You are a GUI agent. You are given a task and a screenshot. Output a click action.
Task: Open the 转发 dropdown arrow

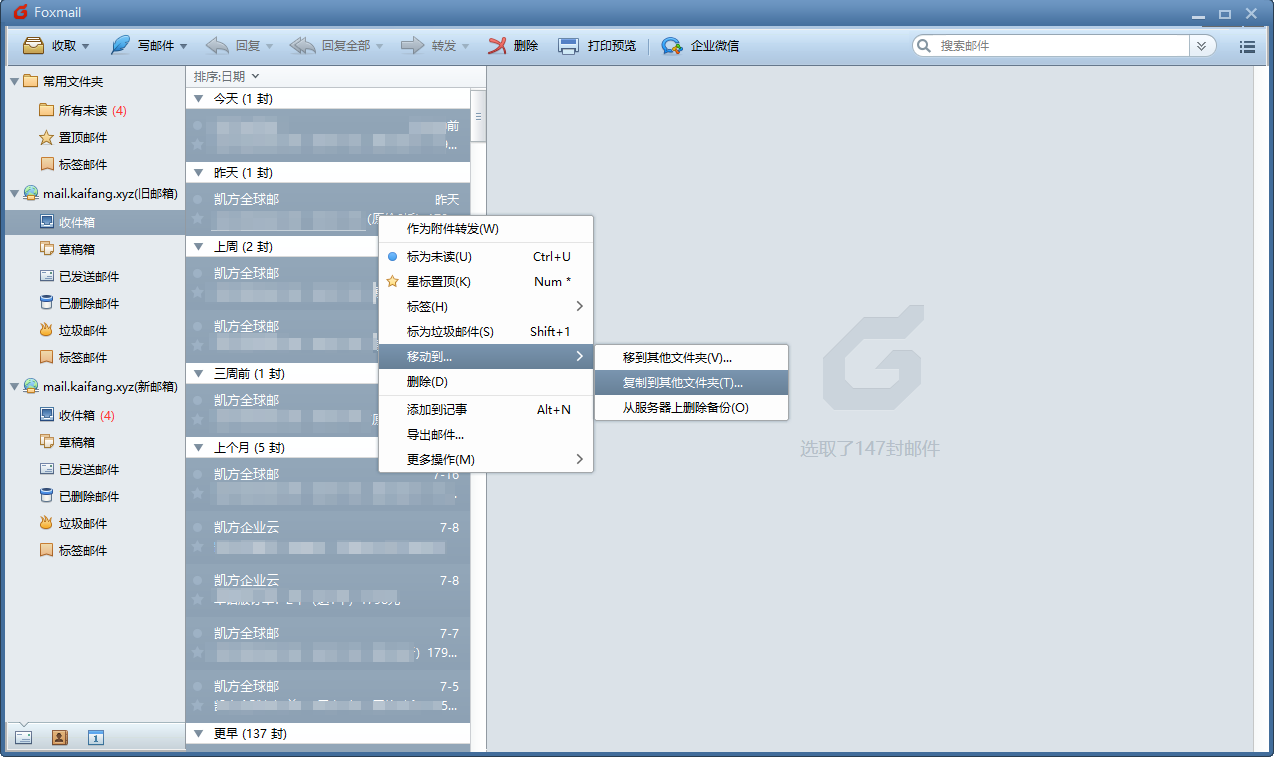click(x=465, y=46)
